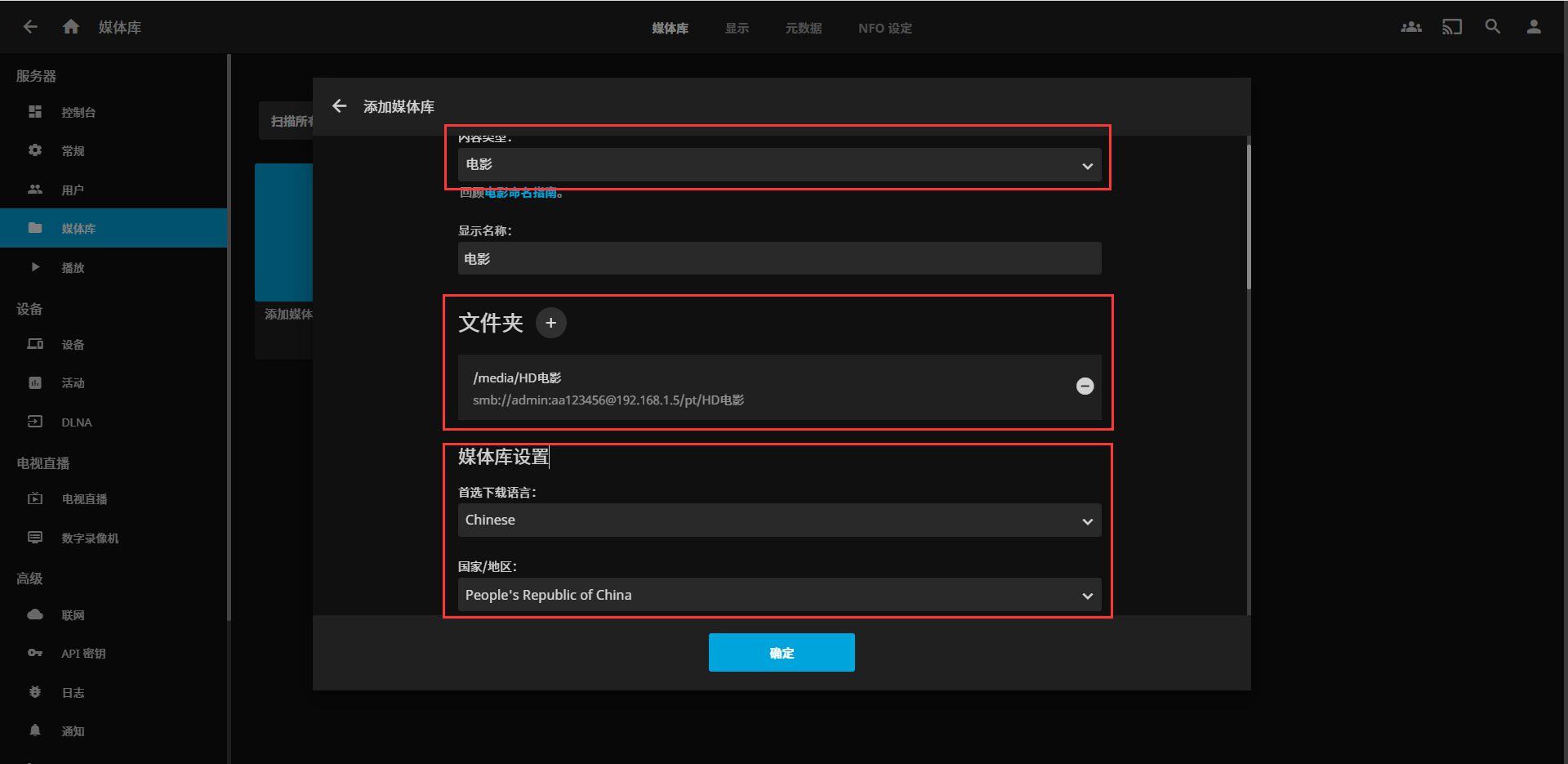Open the 首选下载语言 Chinese dropdown
1568x764 pixels.
(779, 521)
